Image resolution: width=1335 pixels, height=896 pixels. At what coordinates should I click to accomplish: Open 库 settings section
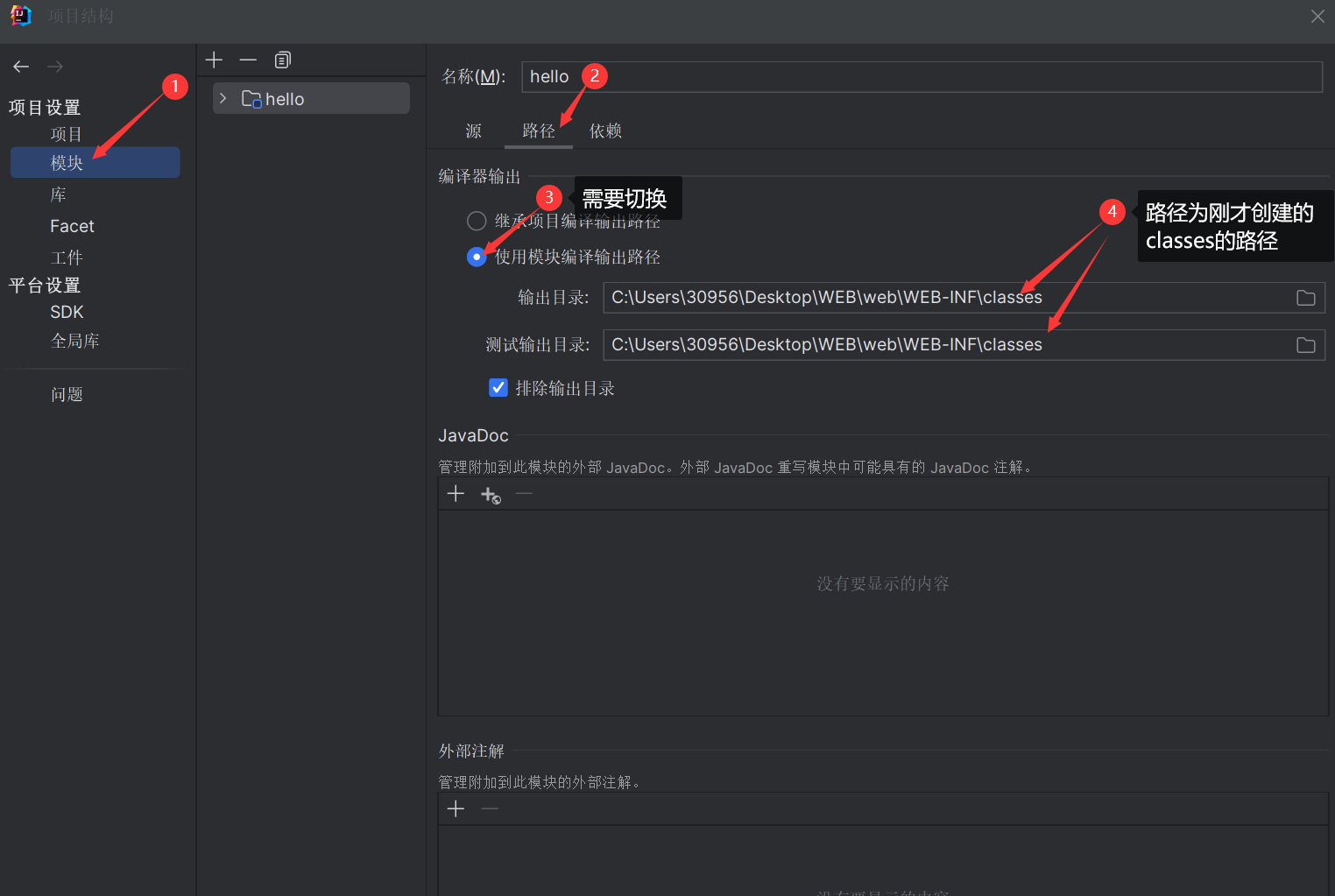tap(59, 194)
